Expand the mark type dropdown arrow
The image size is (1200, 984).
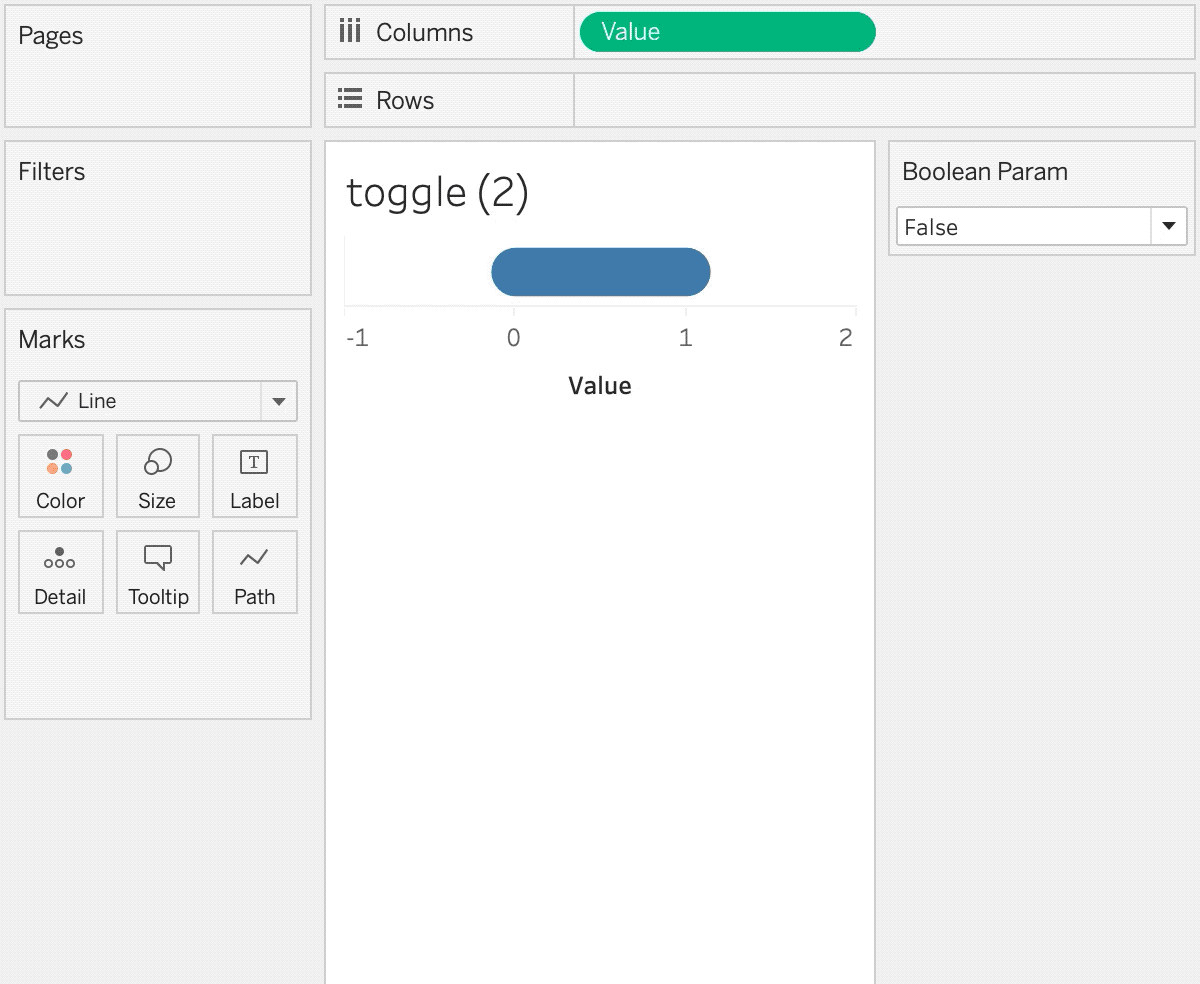pyautogui.click(x=279, y=402)
